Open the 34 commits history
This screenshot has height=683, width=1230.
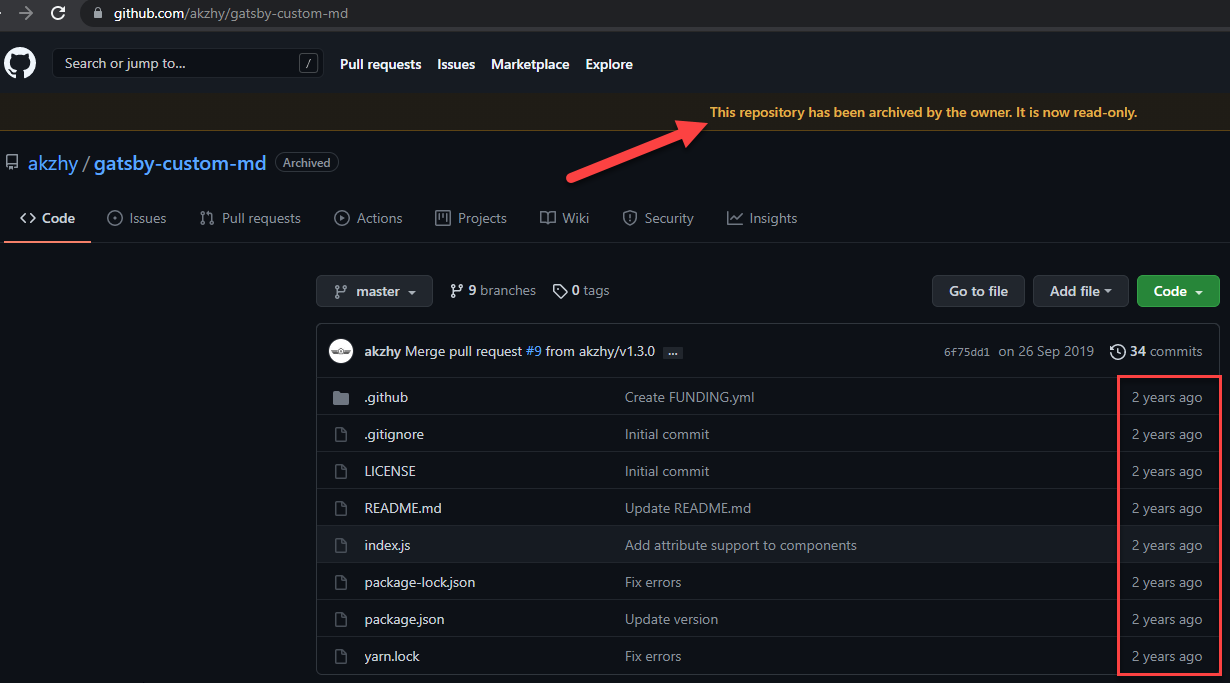1156,351
